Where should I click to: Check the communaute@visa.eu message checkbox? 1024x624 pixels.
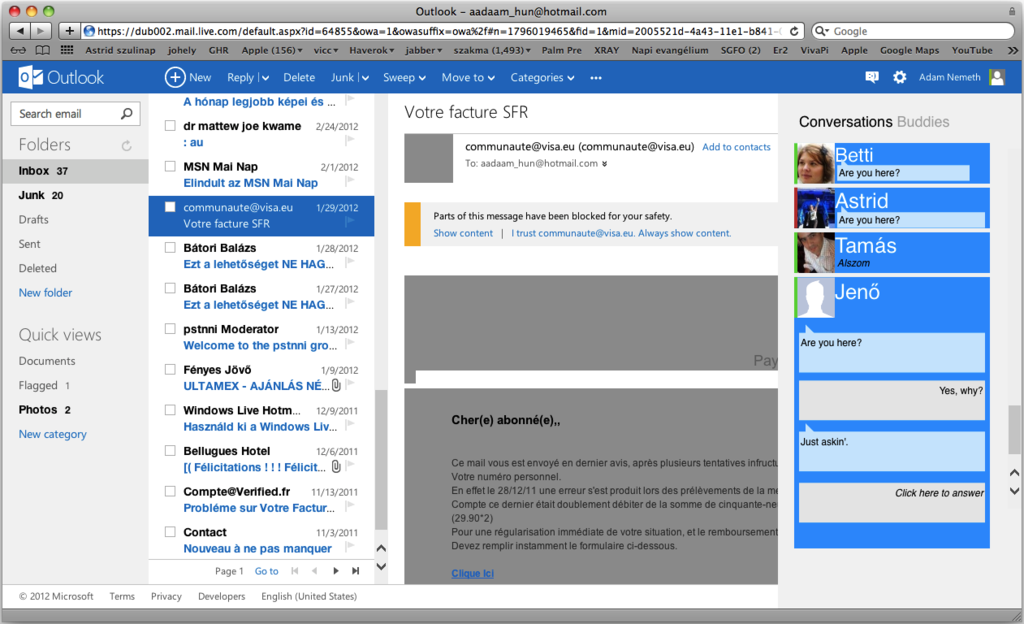pos(170,207)
